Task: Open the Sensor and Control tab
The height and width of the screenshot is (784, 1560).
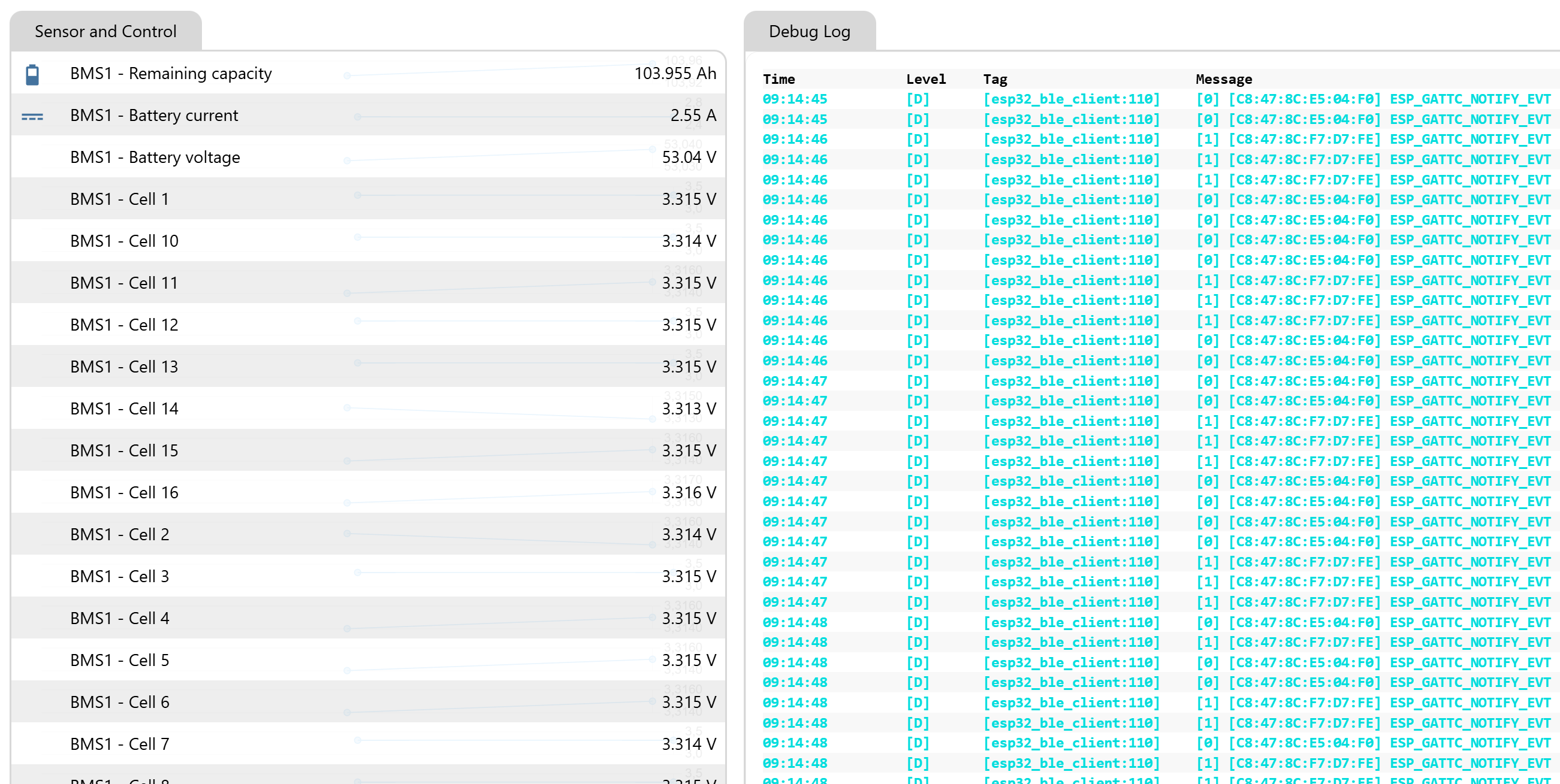Action: click(x=105, y=32)
